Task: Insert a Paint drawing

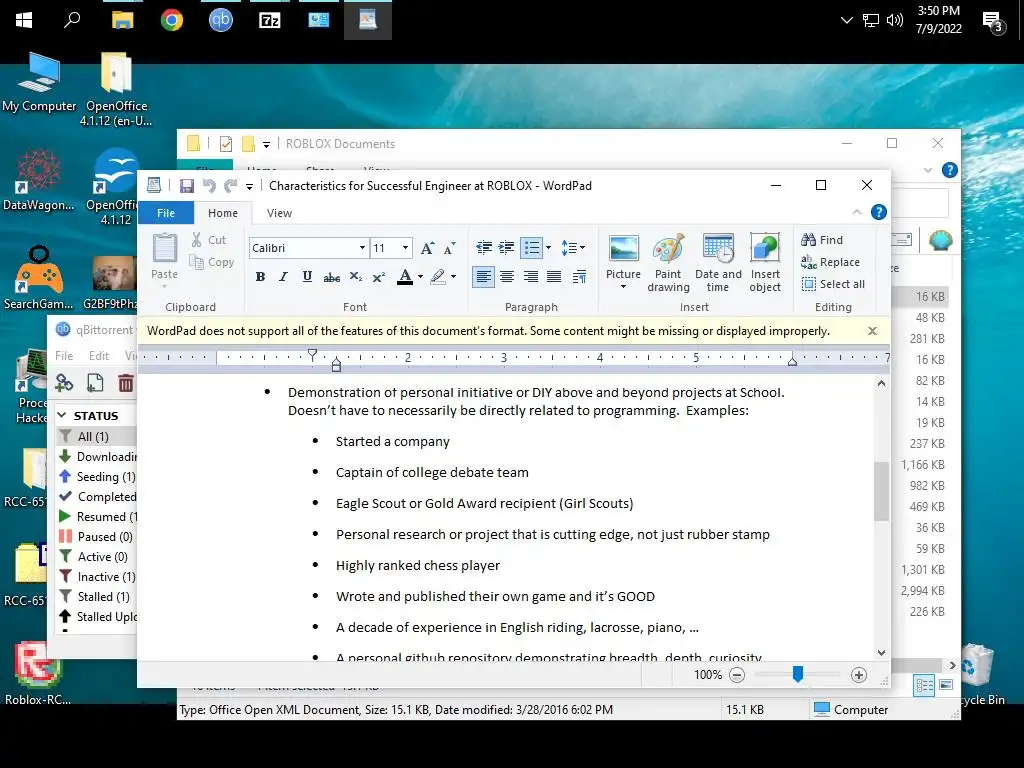Action: coord(668,263)
